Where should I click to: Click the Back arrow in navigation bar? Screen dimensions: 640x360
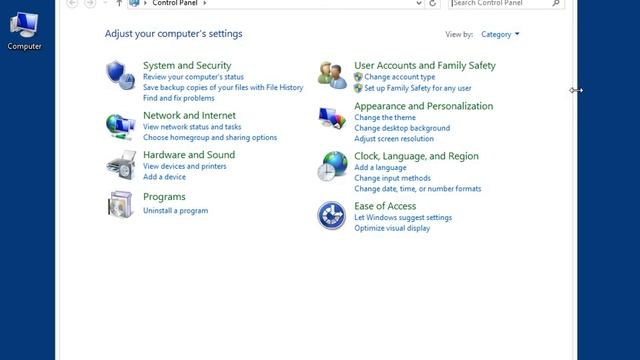[72, 3]
